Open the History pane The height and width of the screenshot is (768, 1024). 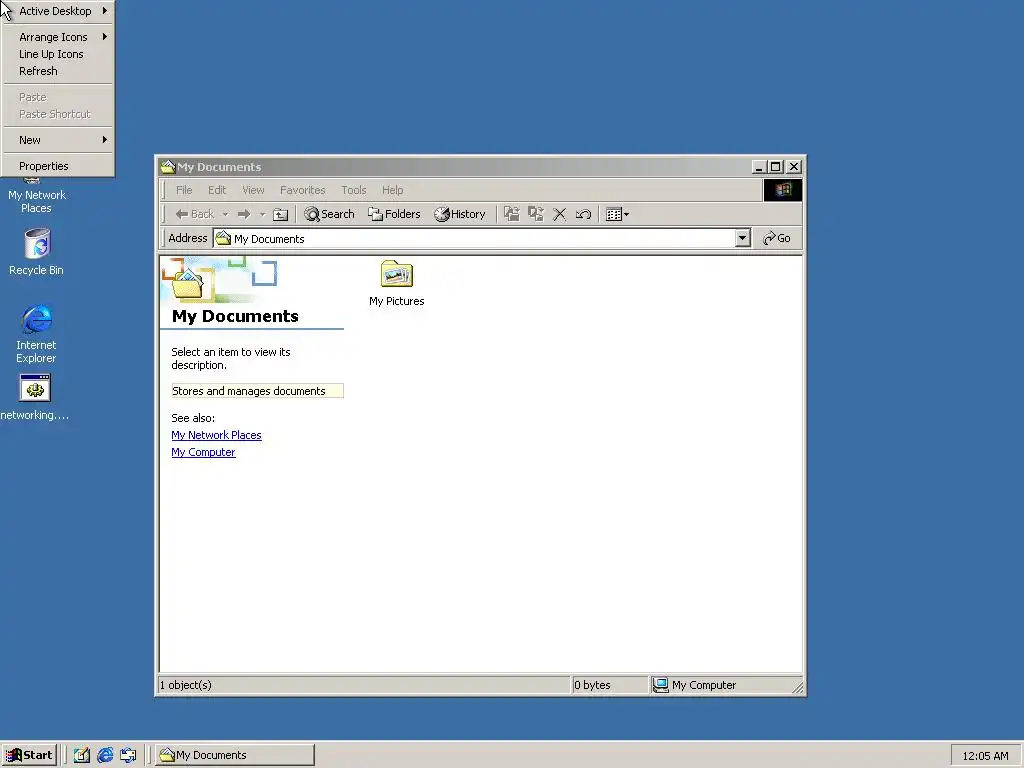(460, 214)
